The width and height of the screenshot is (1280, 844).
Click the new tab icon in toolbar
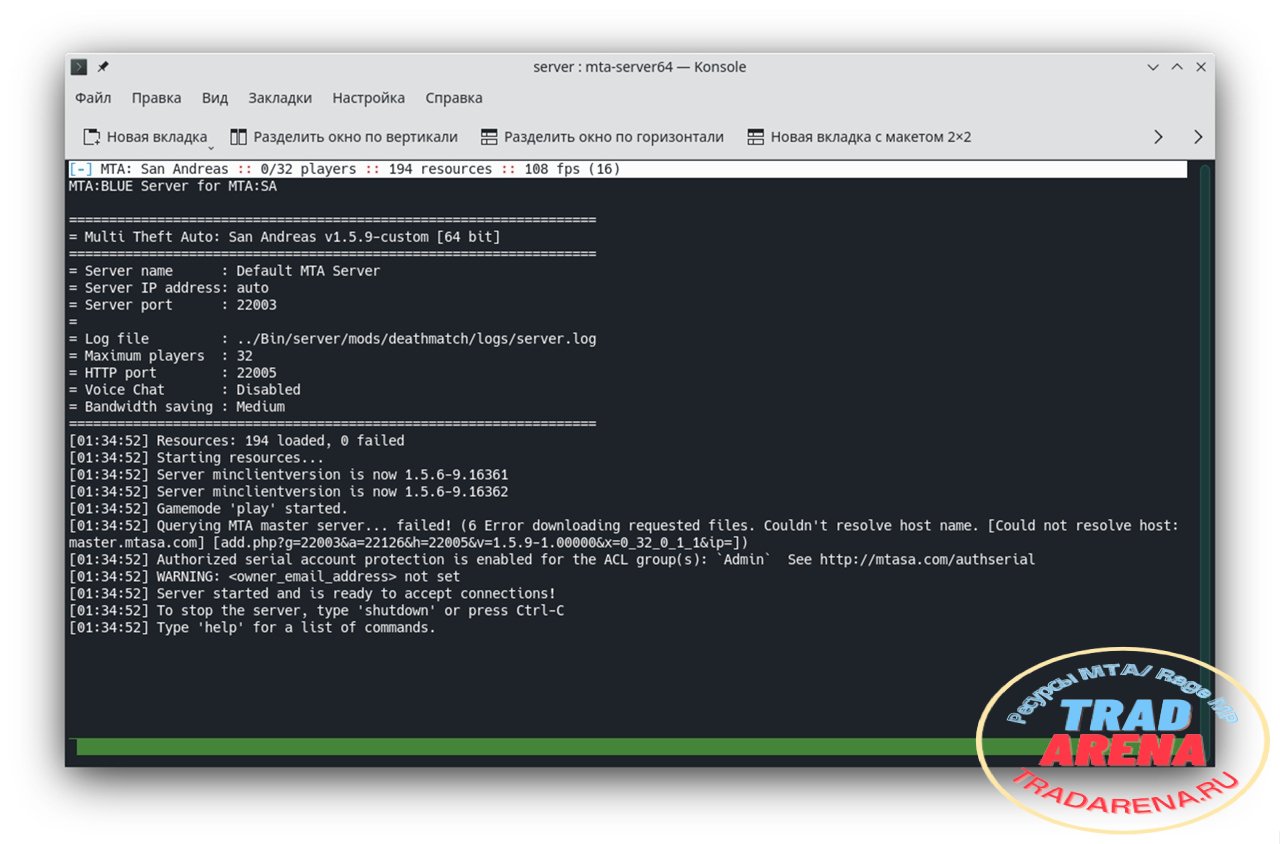(x=91, y=137)
